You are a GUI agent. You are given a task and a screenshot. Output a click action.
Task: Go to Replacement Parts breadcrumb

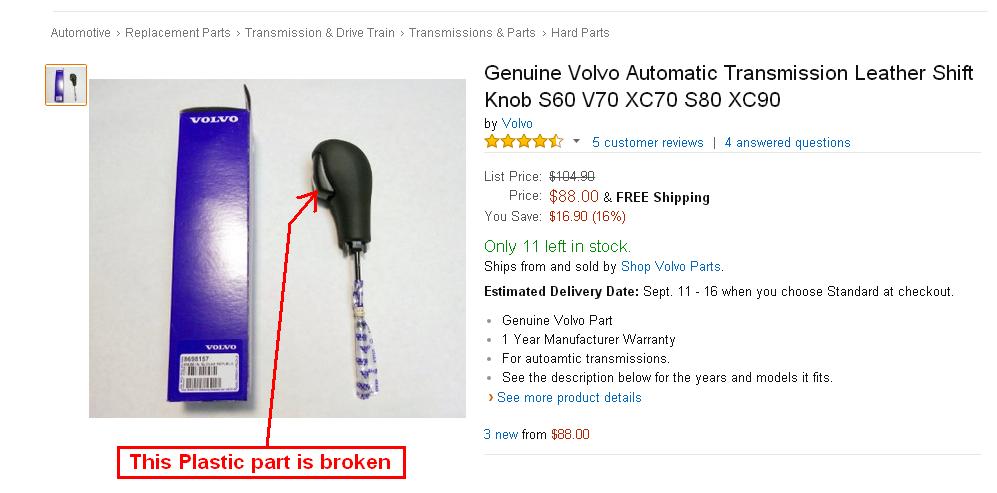(178, 33)
